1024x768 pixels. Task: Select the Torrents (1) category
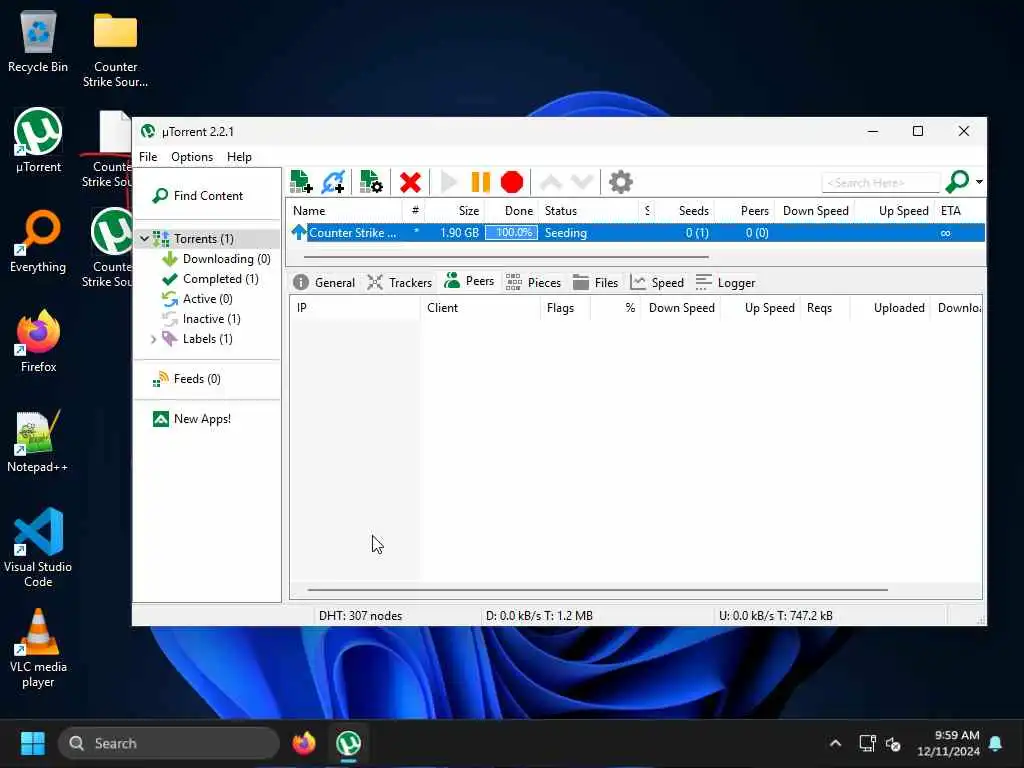203,239
